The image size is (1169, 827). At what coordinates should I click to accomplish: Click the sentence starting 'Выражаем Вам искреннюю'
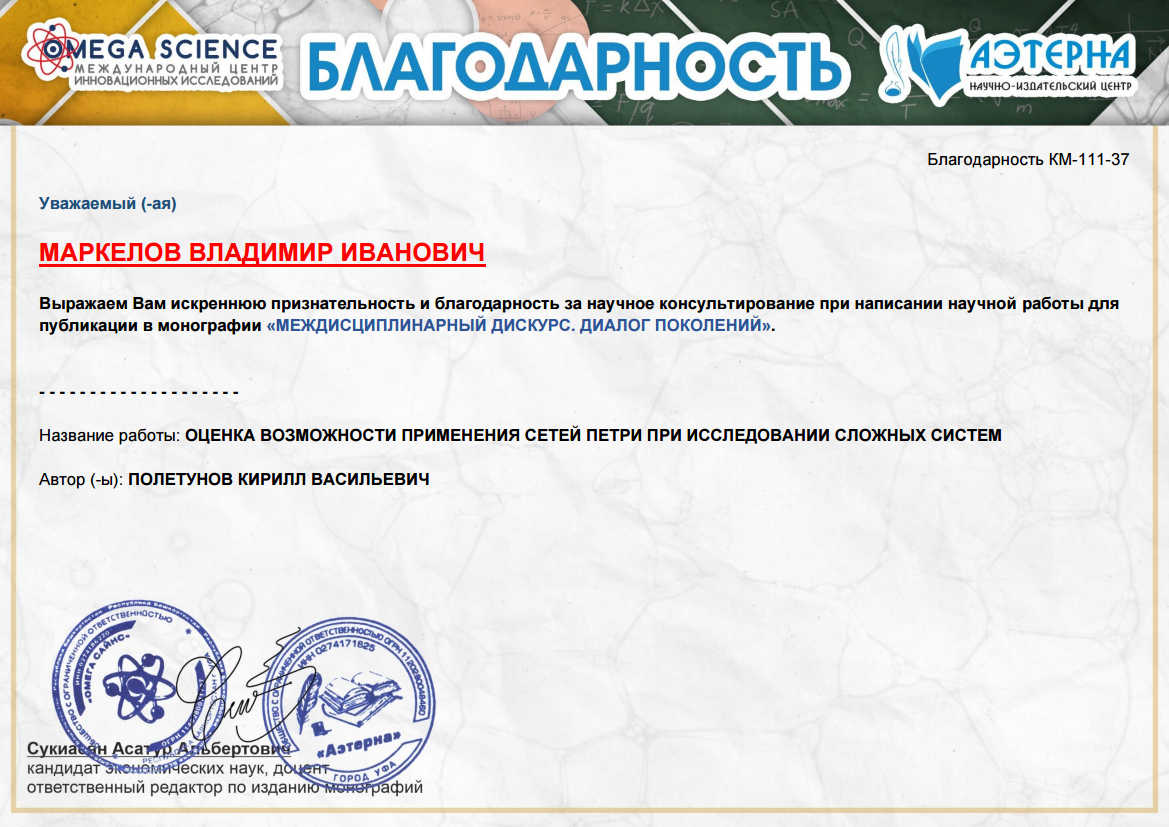(579, 314)
